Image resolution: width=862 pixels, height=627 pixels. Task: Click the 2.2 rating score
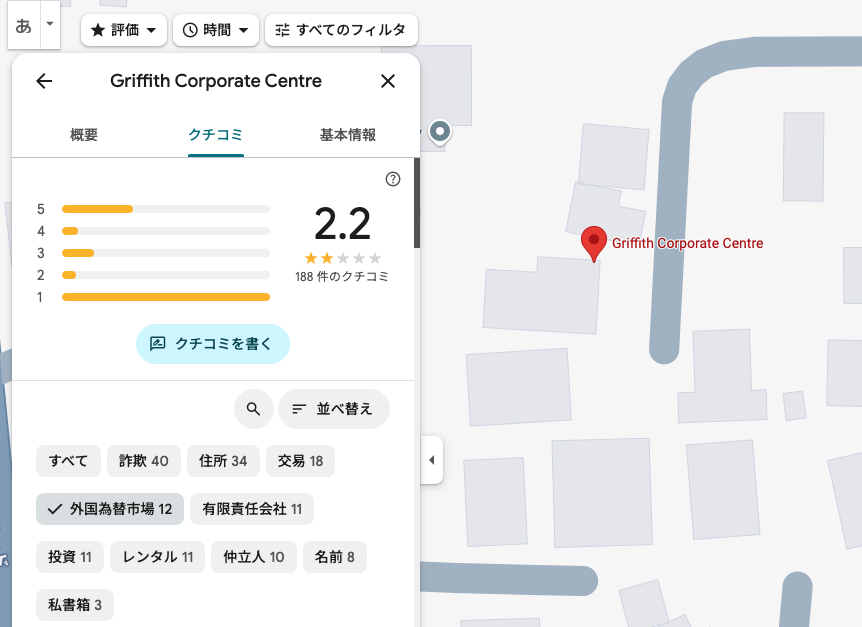point(342,224)
